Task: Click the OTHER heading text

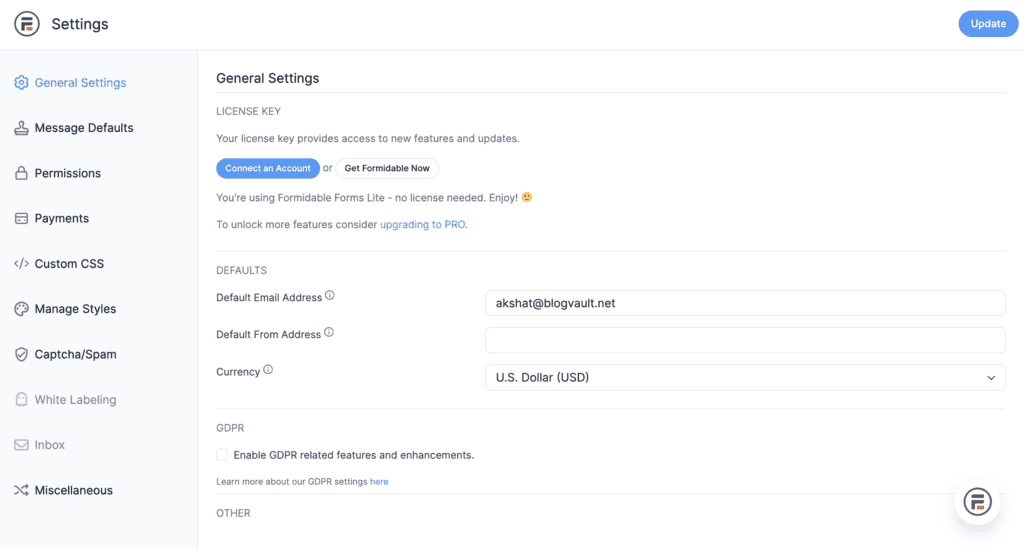Action: pyautogui.click(x=233, y=513)
